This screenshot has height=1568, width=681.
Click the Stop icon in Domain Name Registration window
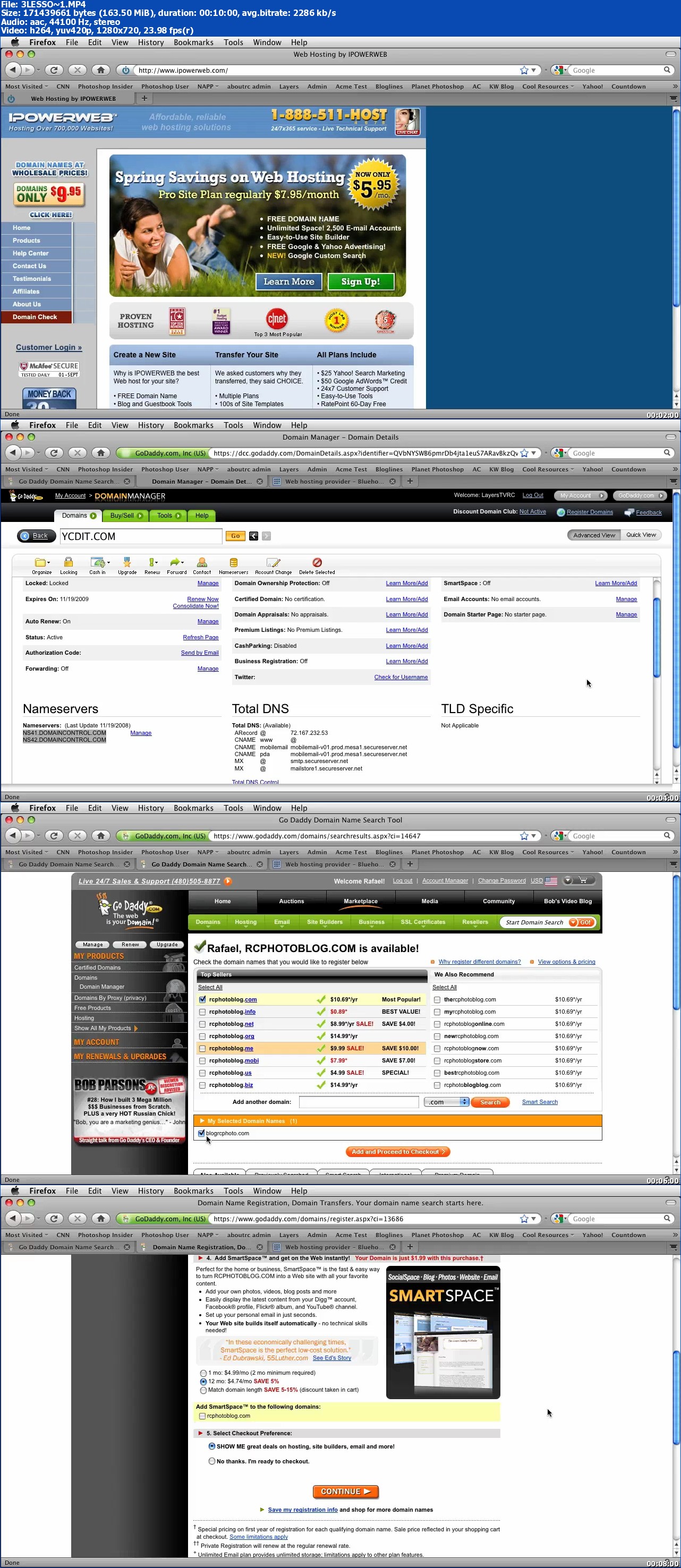tap(76, 1219)
